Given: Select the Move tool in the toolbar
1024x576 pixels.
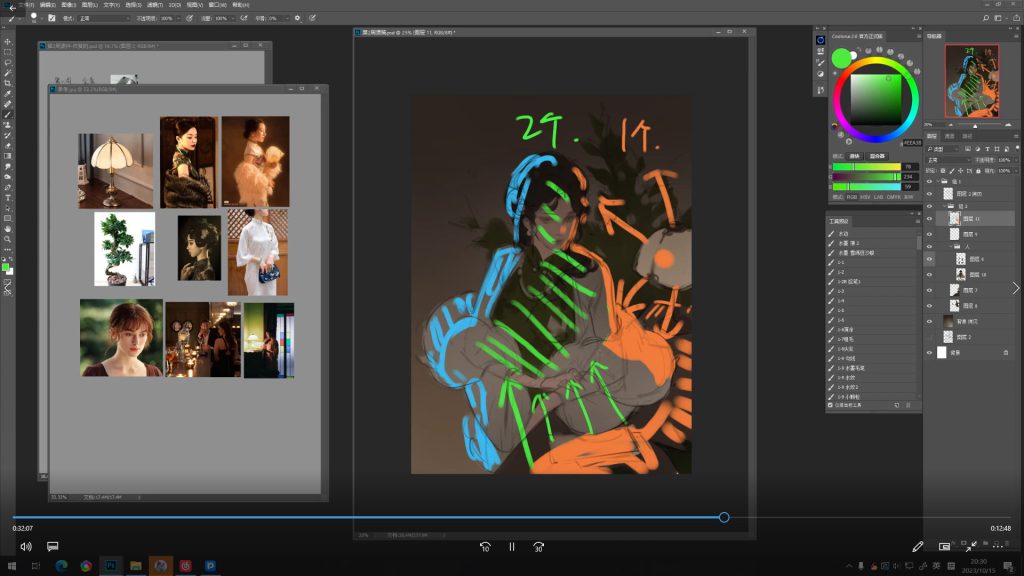Looking at the screenshot, I should [x=8, y=41].
